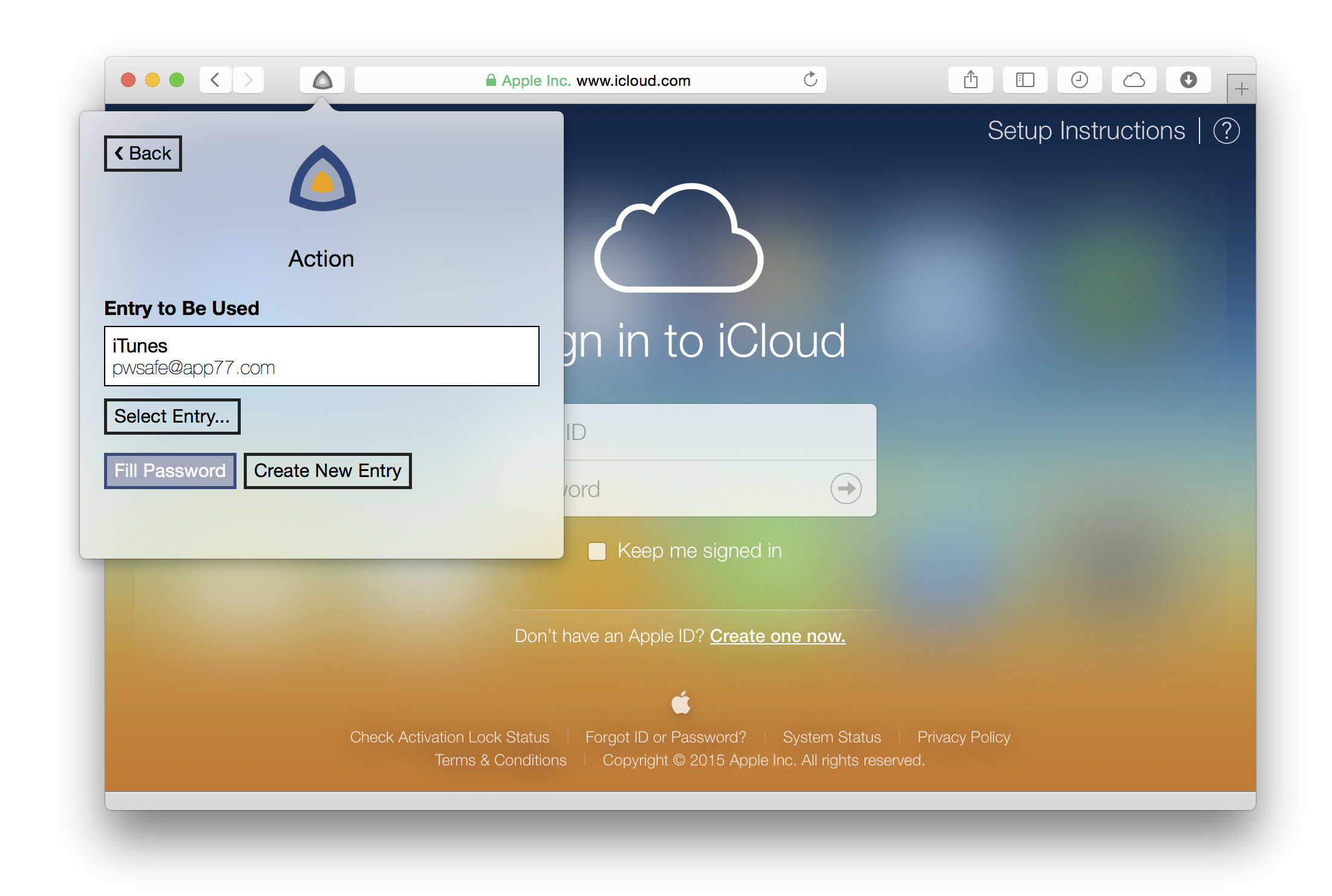Show the sidebar via toolbar icon
The width and height of the screenshot is (1332, 896).
point(1025,80)
